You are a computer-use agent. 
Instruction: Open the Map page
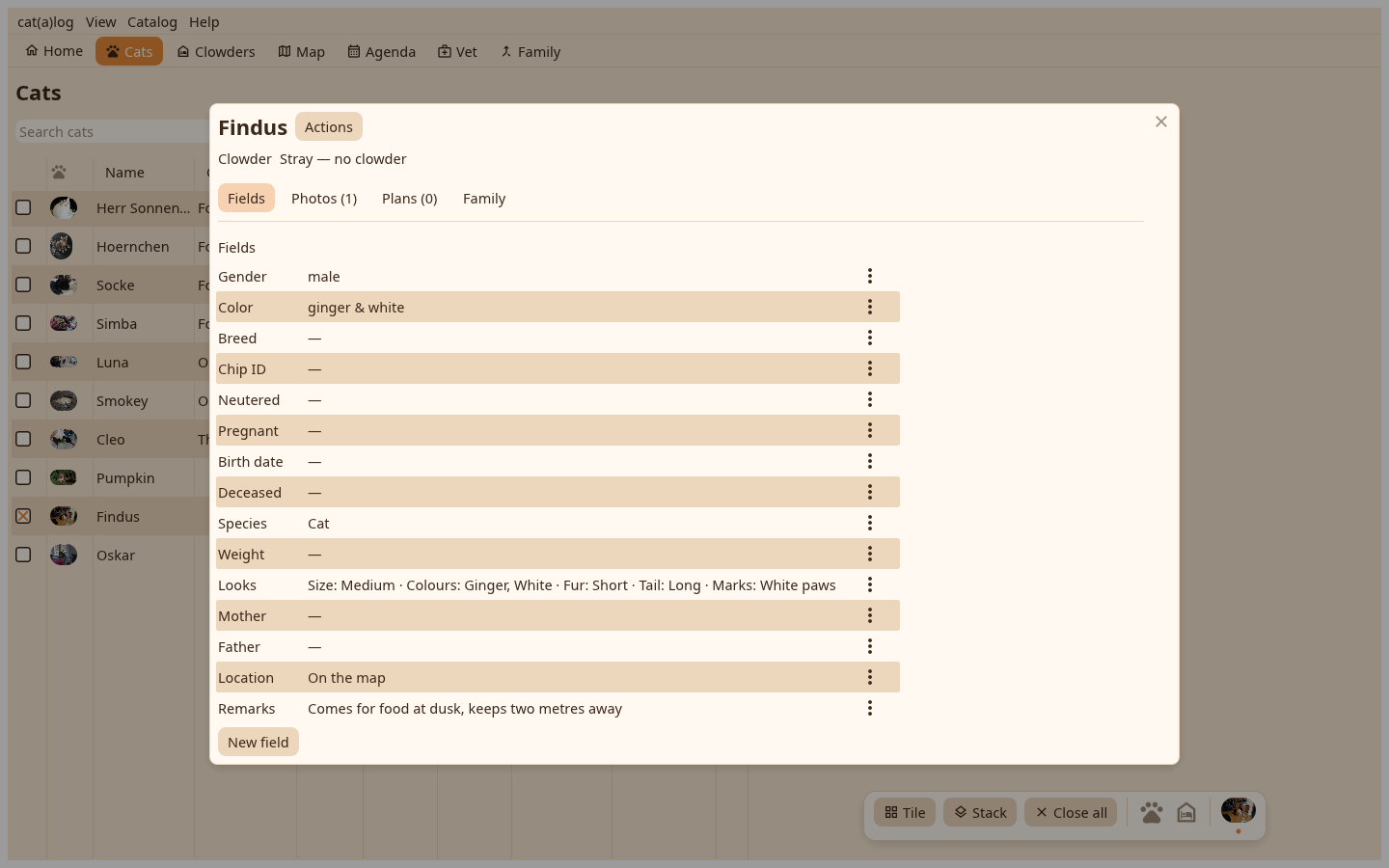pyautogui.click(x=302, y=52)
